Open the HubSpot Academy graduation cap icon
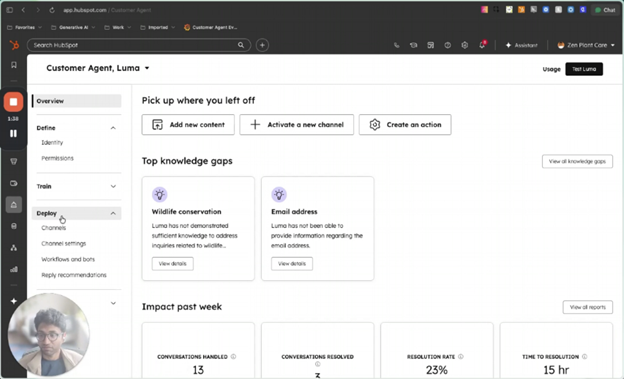The width and height of the screenshot is (624, 379). 413,45
